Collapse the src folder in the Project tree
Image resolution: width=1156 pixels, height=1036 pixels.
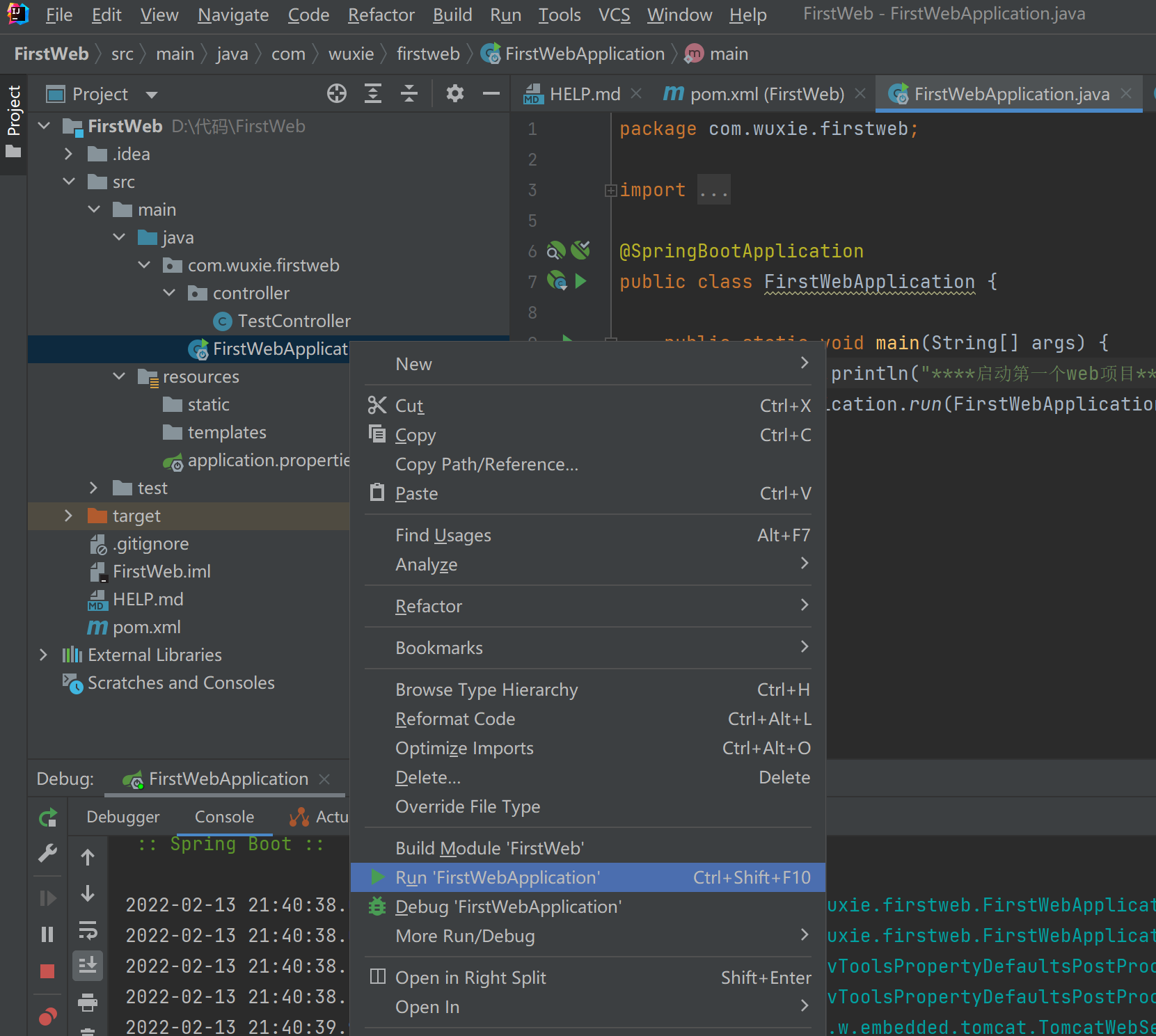(x=69, y=181)
